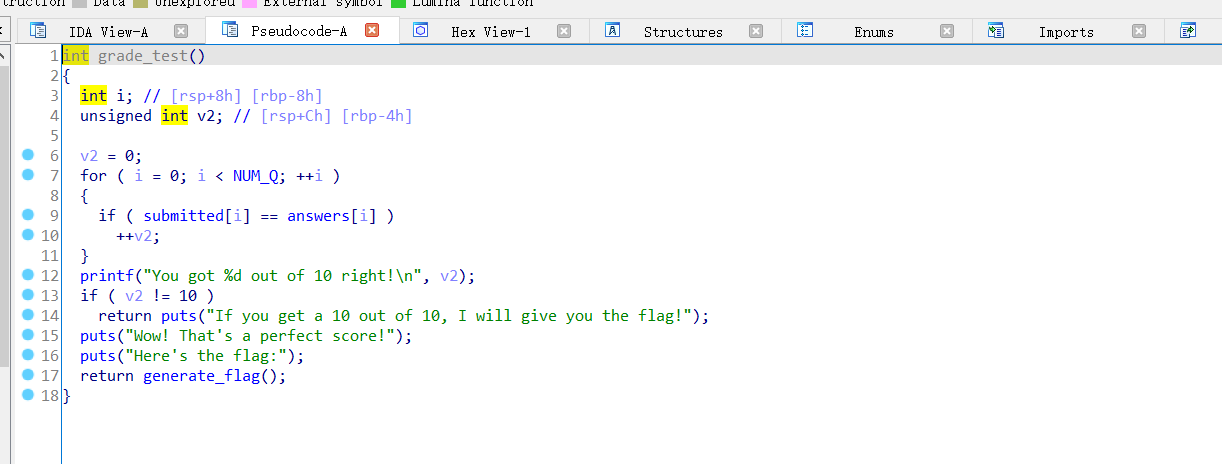1222x464 pixels.
Task: Click puts on line 14
Action: 179,316
